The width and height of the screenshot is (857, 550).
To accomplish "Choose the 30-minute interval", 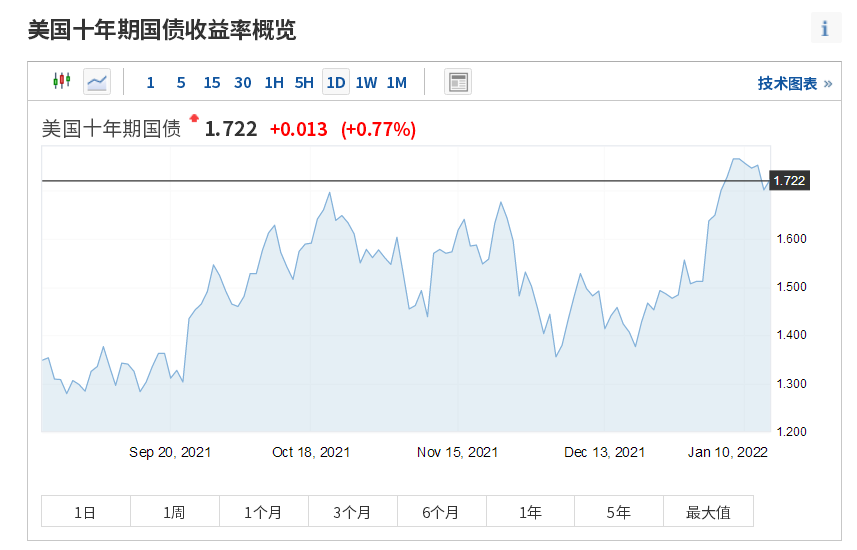I will 243,83.
